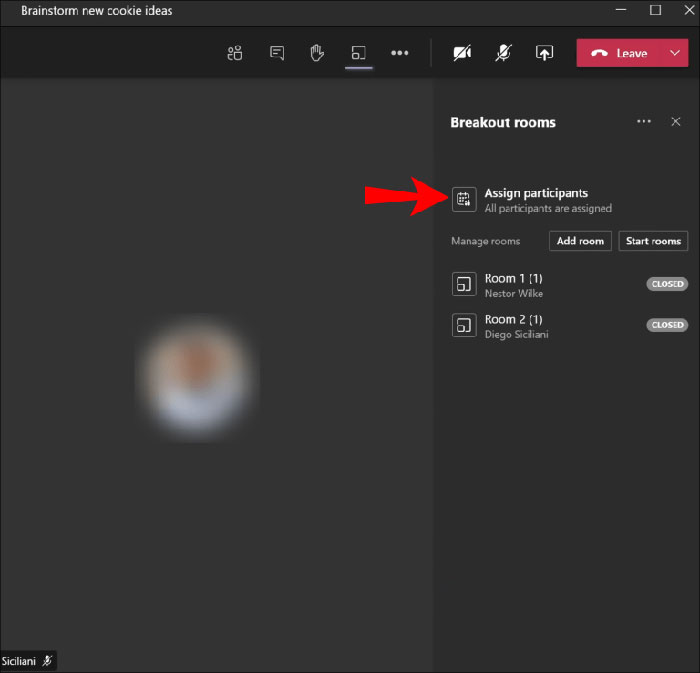700x673 pixels.
Task: Raise your hand in the meeting
Action: 317,53
